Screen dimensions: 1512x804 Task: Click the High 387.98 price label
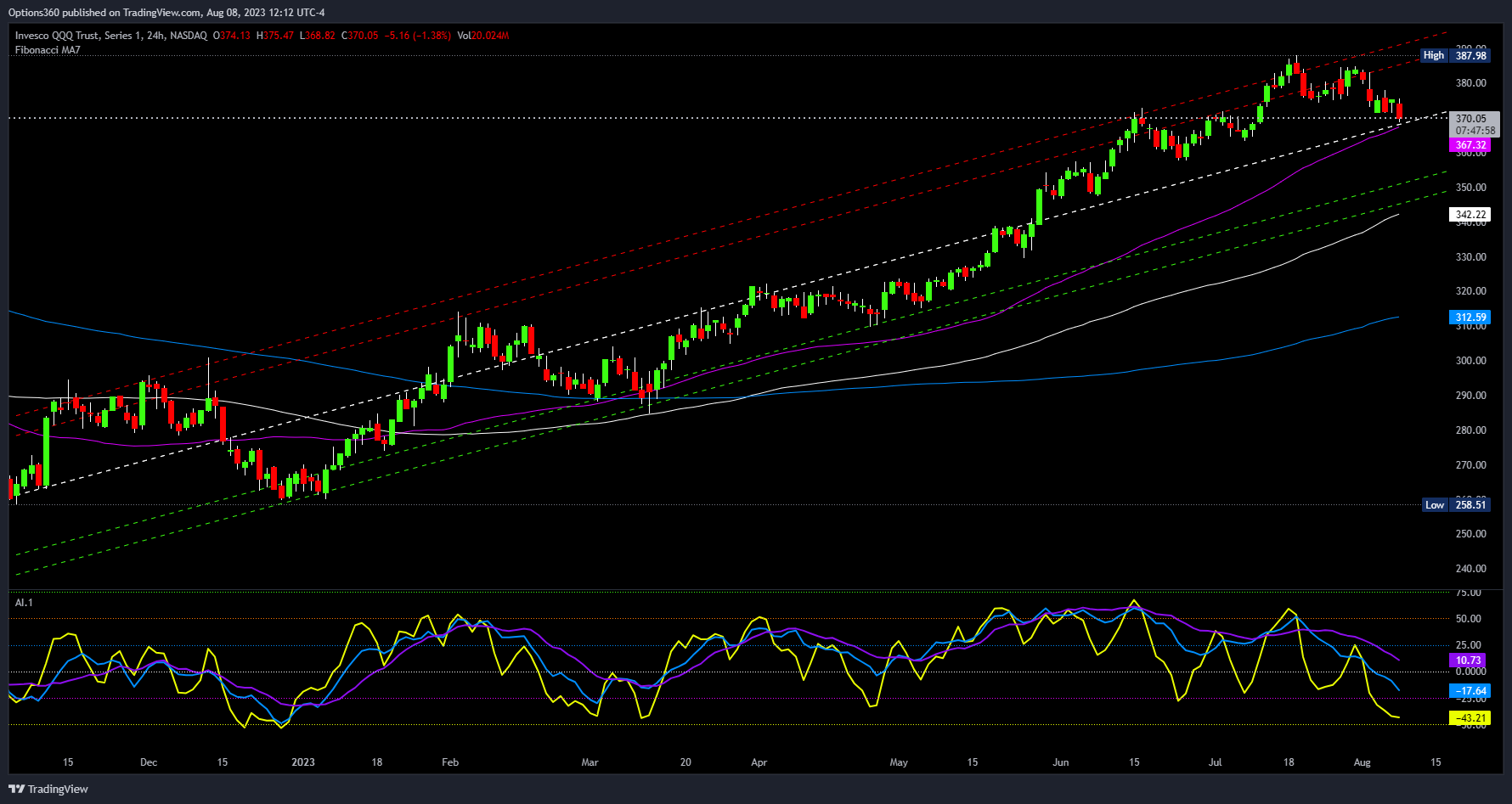pyautogui.click(x=1456, y=55)
